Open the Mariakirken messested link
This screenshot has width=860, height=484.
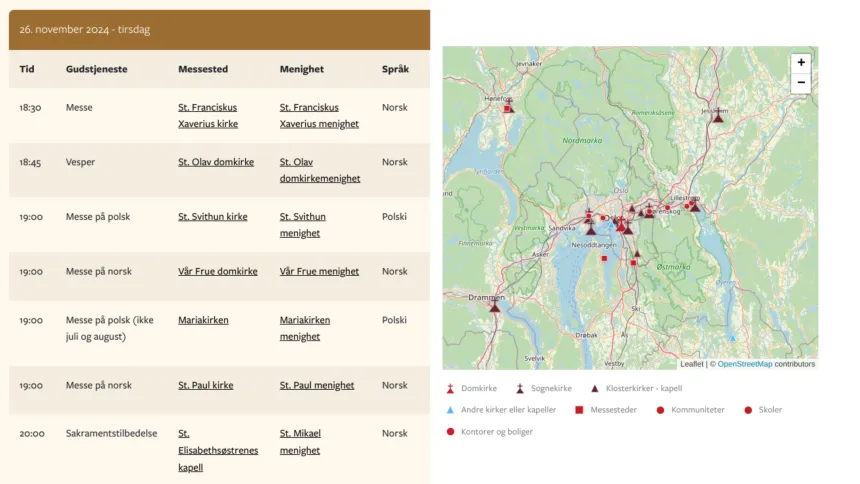[x=203, y=320]
